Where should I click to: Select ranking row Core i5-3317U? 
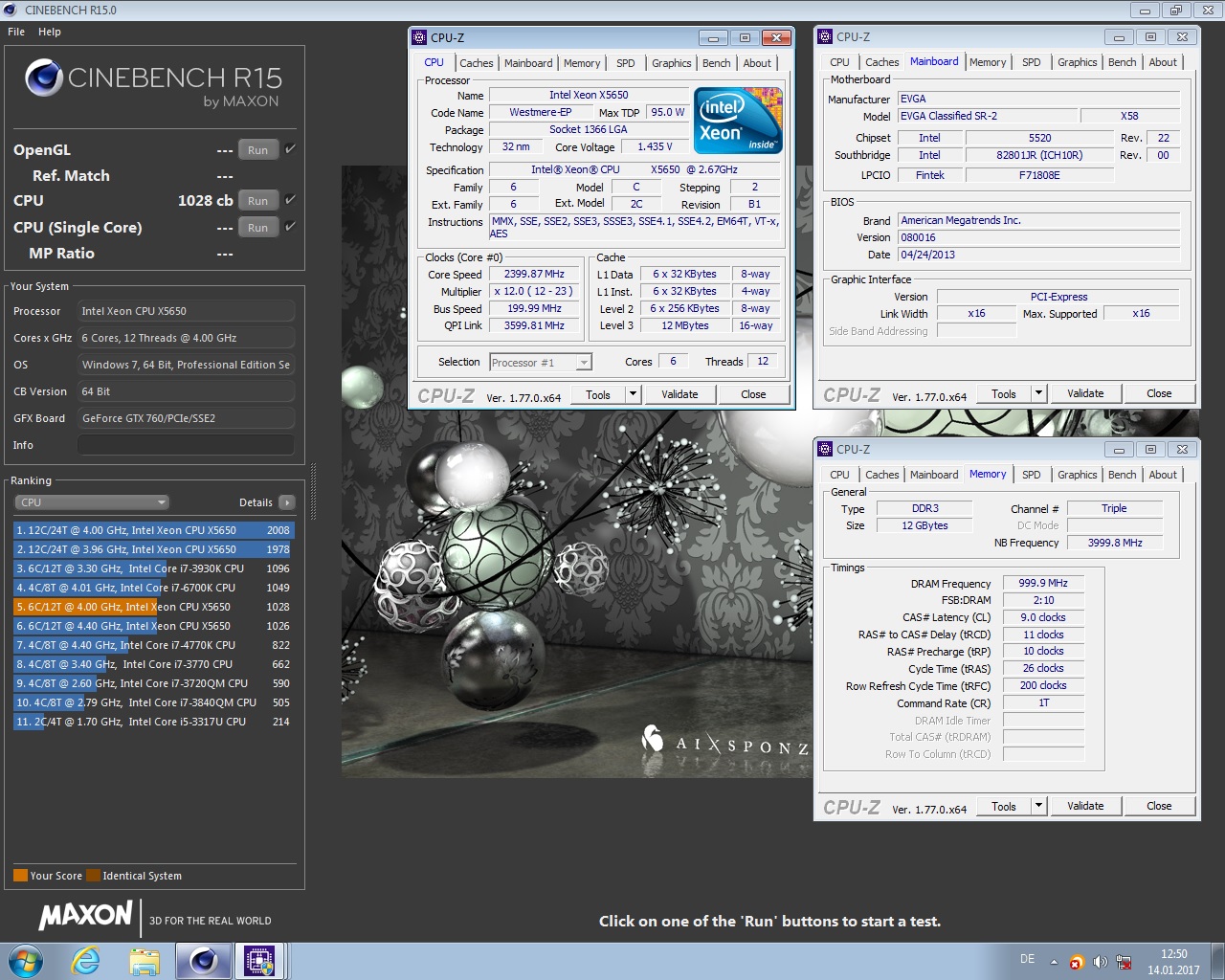coord(153,722)
